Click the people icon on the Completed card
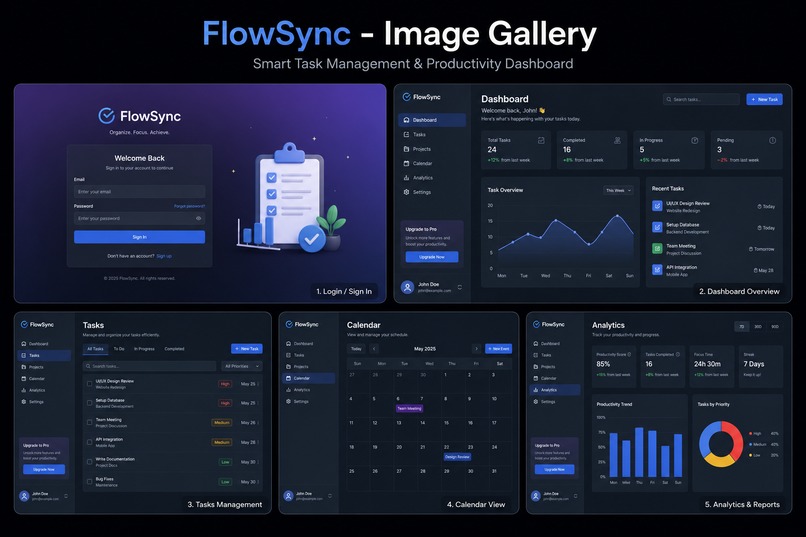The height and width of the screenshot is (537, 806). 617,140
